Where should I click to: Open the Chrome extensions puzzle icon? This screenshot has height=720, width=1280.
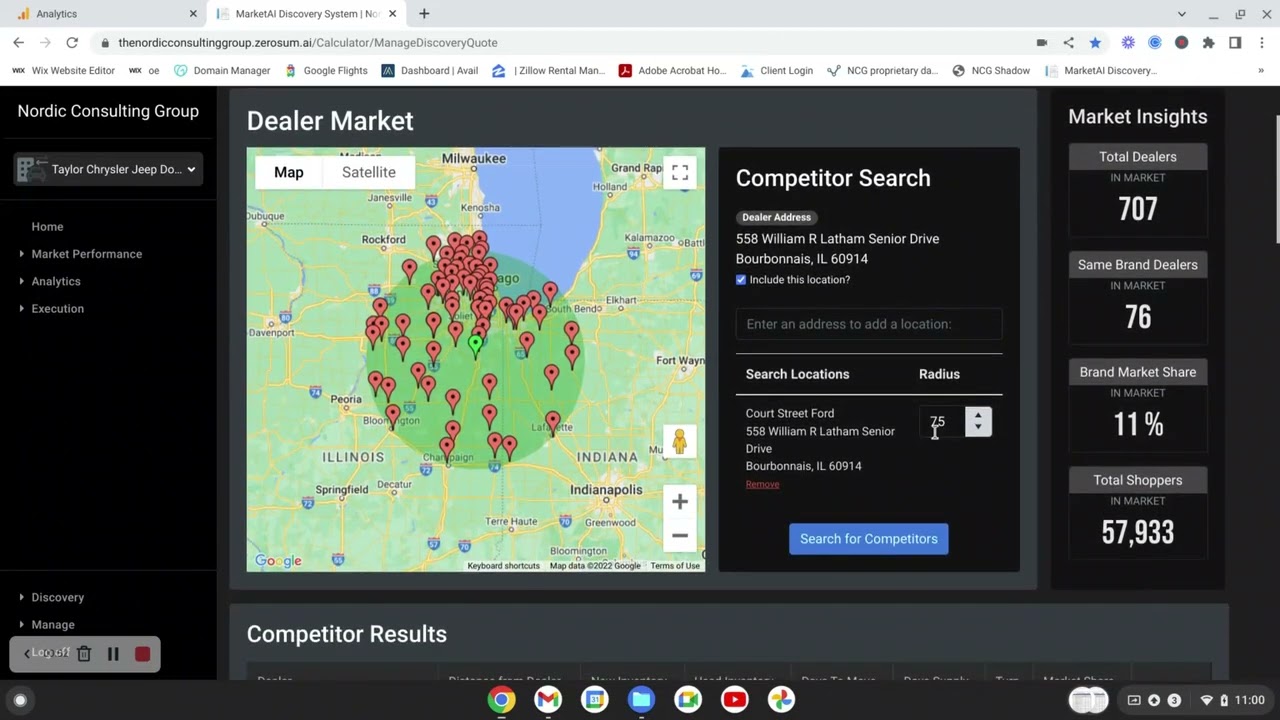(1208, 42)
